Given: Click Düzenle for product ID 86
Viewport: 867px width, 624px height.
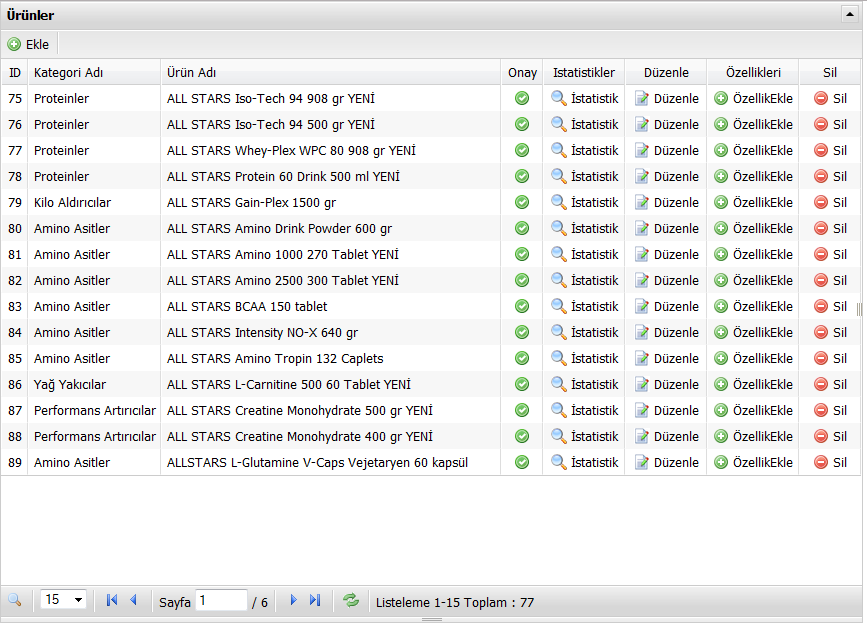Looking at the screenshot, I should click(x=667, y=384).
